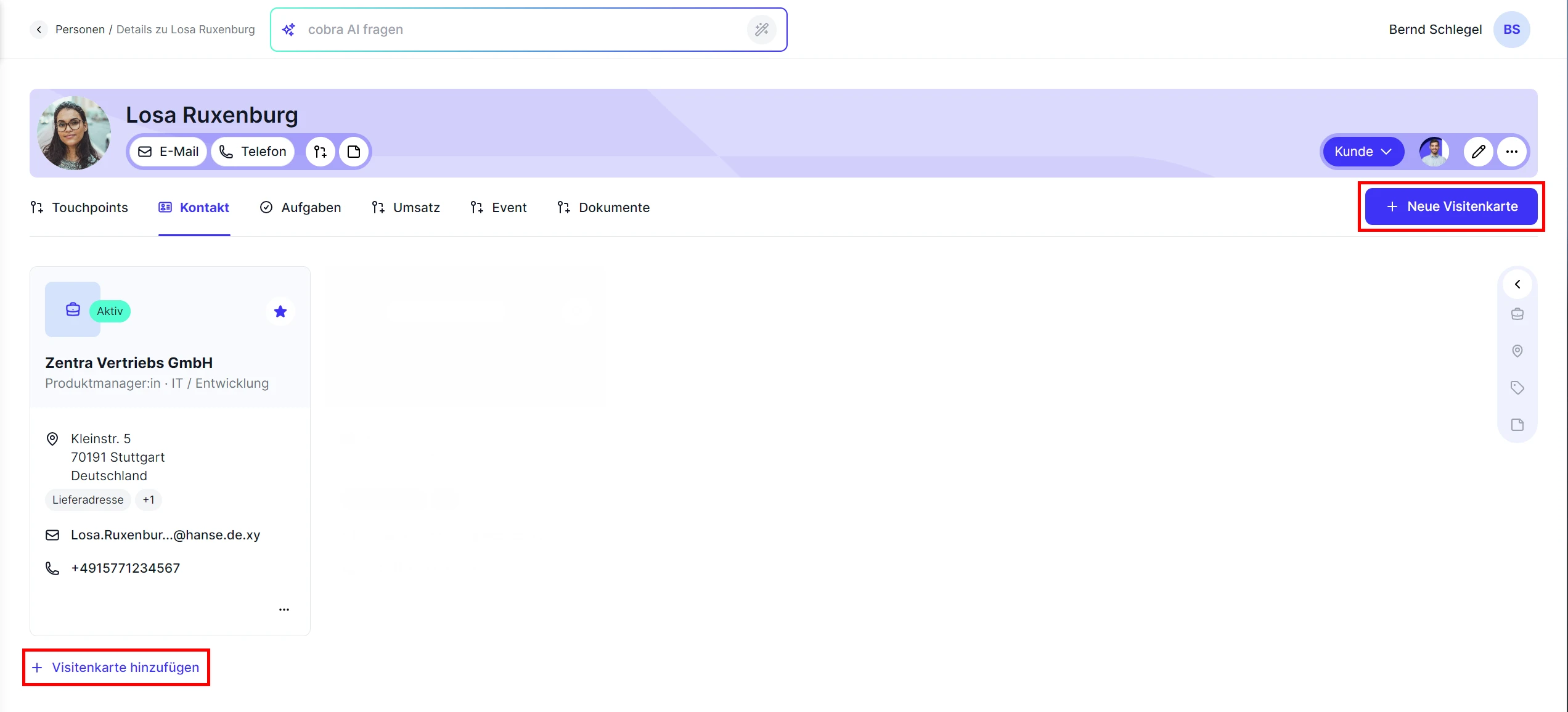Click the briefcase icon in right sidebar

click(1517, 314)
